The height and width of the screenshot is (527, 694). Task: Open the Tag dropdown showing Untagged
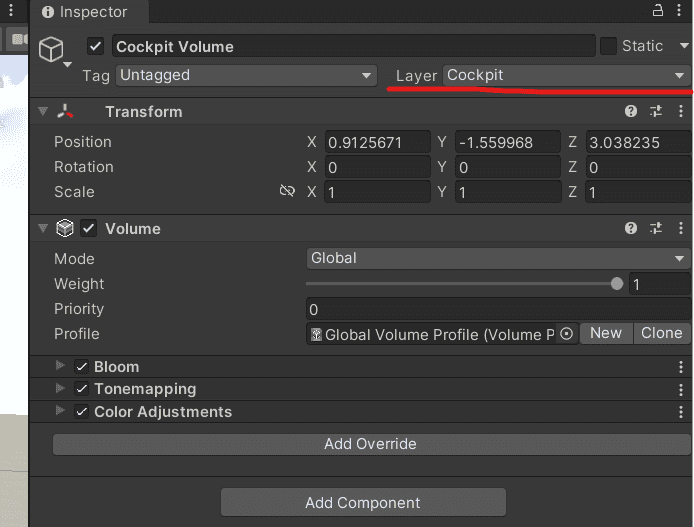pos(247,75)
